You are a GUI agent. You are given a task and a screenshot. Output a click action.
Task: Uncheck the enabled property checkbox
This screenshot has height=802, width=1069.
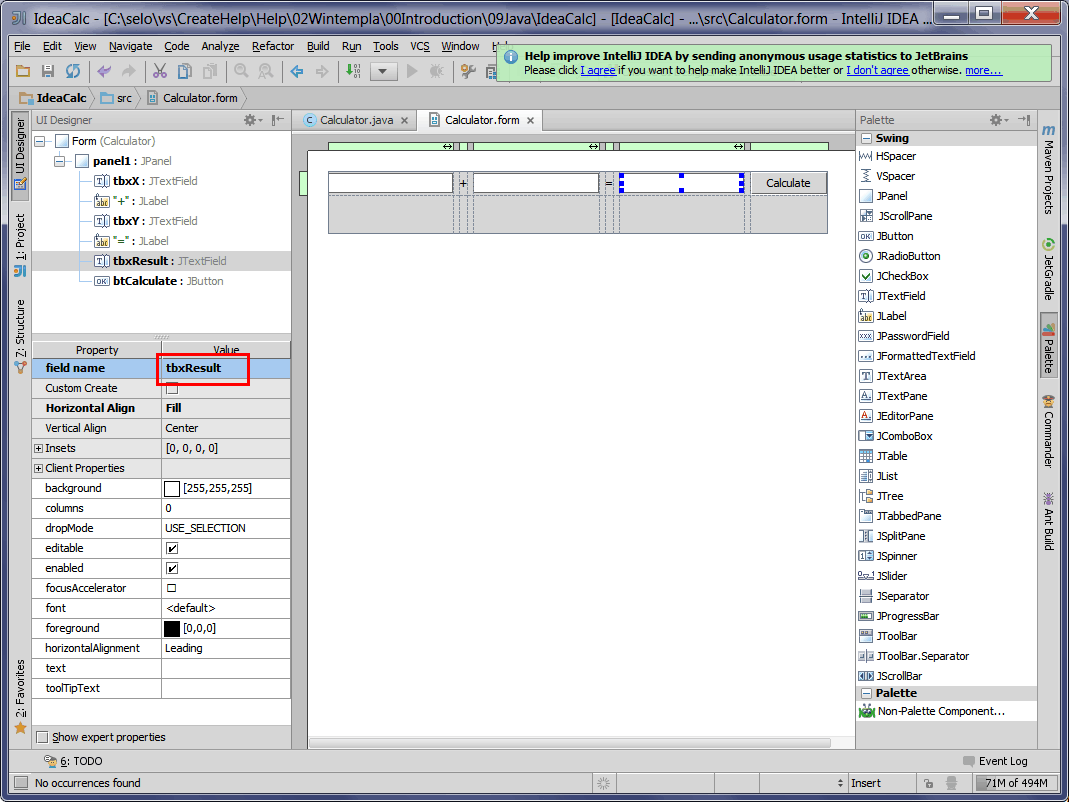pos(172,568)
